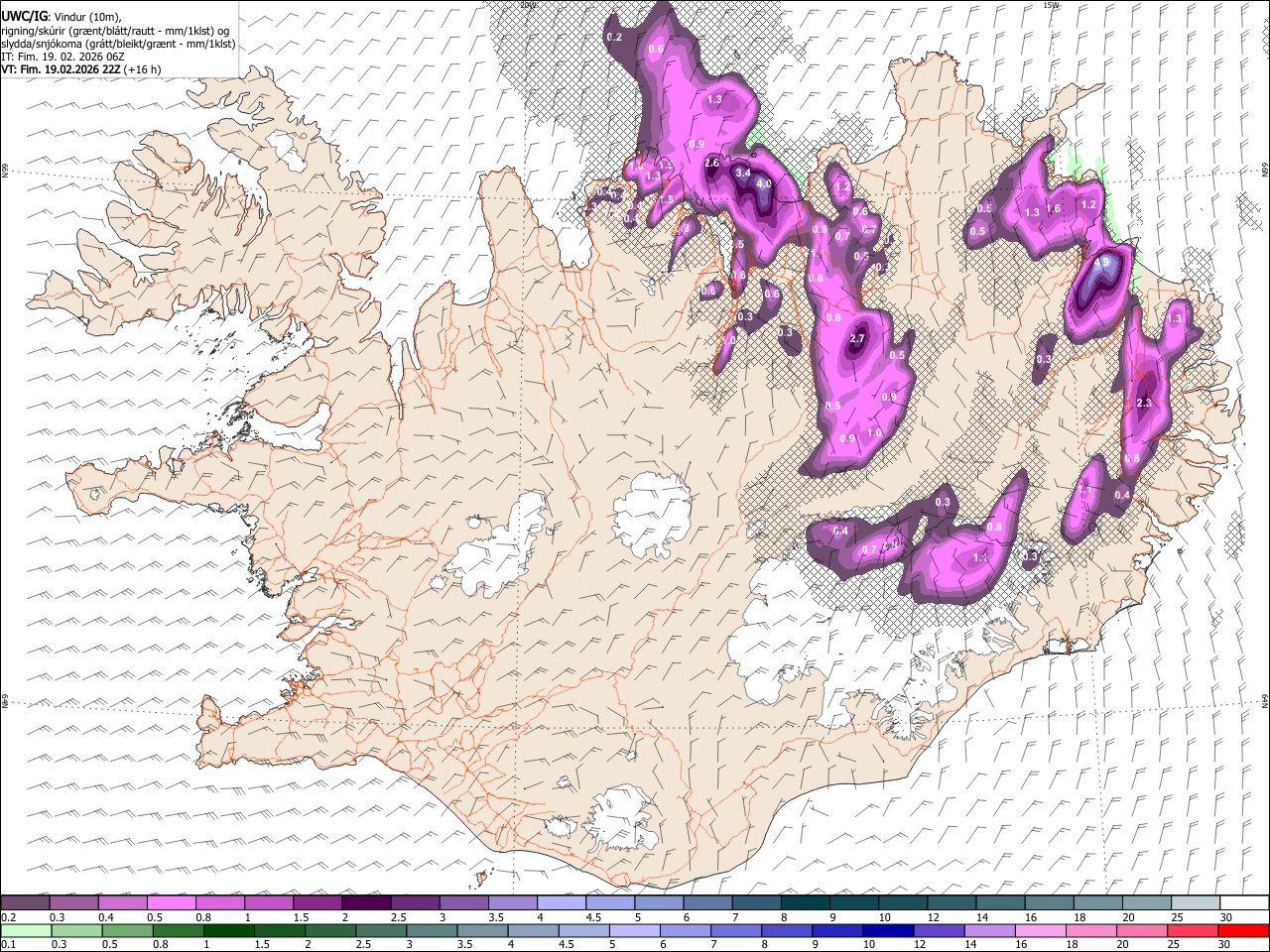Click the 2.3 snowfall value on the map
1270x952 pixels.
pyautogui.click(x=1144, y=403)
